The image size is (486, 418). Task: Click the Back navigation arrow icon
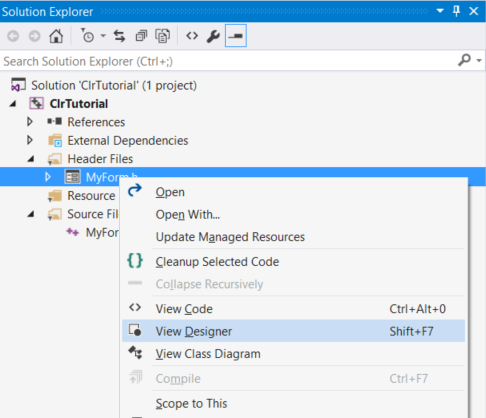13,36
